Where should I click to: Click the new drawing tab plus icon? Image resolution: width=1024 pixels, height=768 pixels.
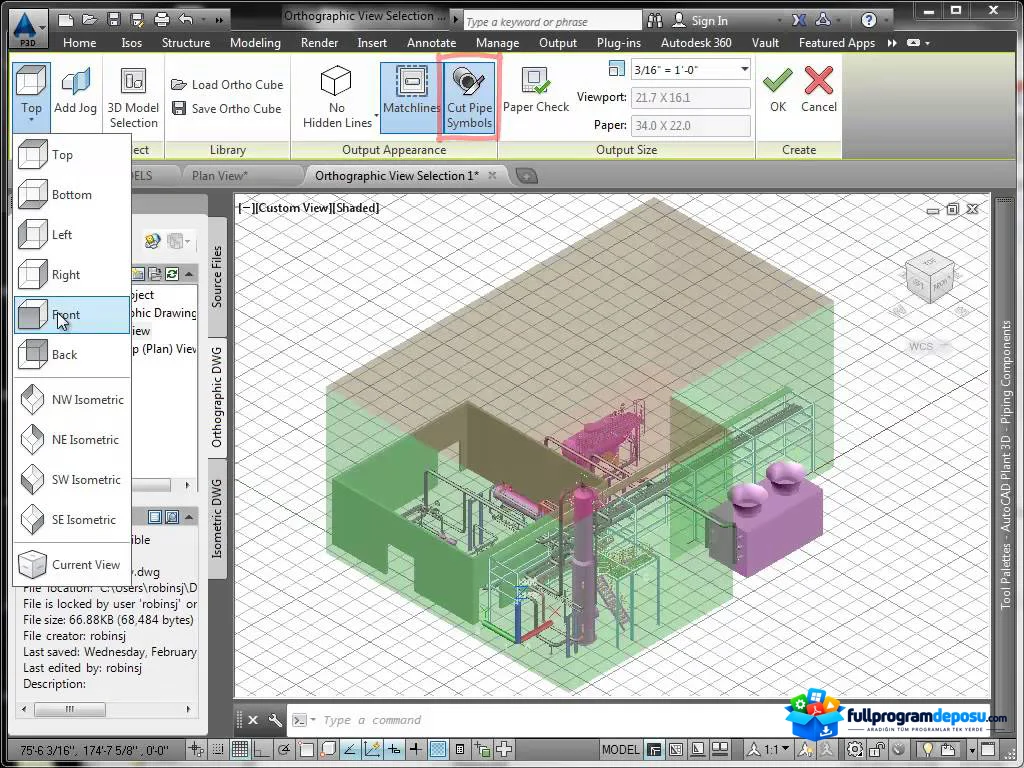pos(526,175)
